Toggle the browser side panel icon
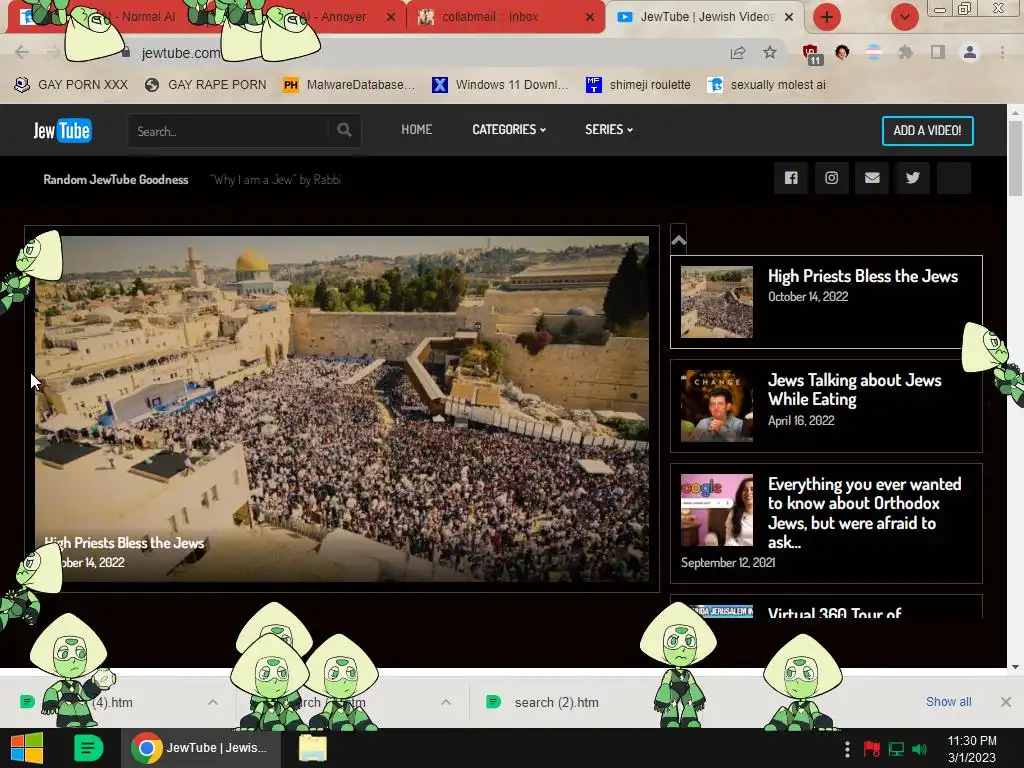 [x=938, y=52]
